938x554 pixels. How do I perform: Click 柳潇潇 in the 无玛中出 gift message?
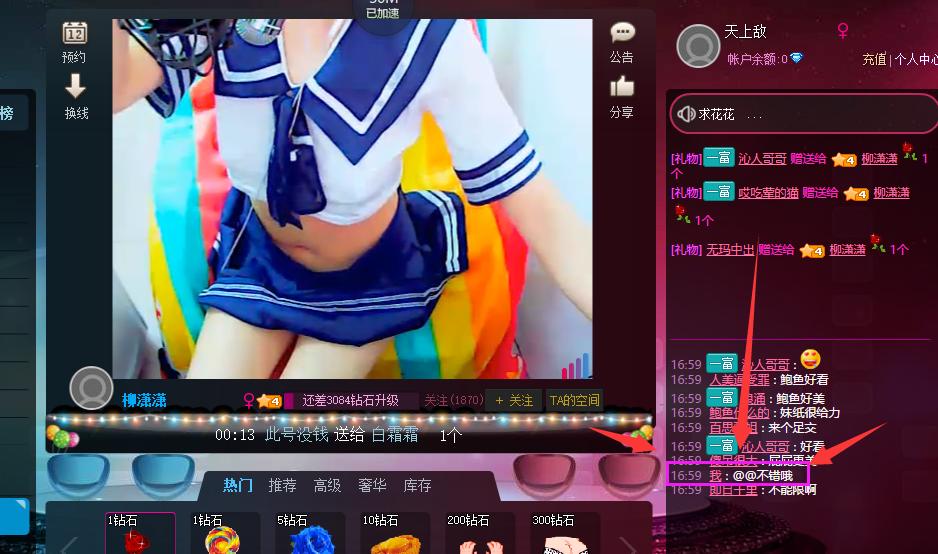(847, 249)
